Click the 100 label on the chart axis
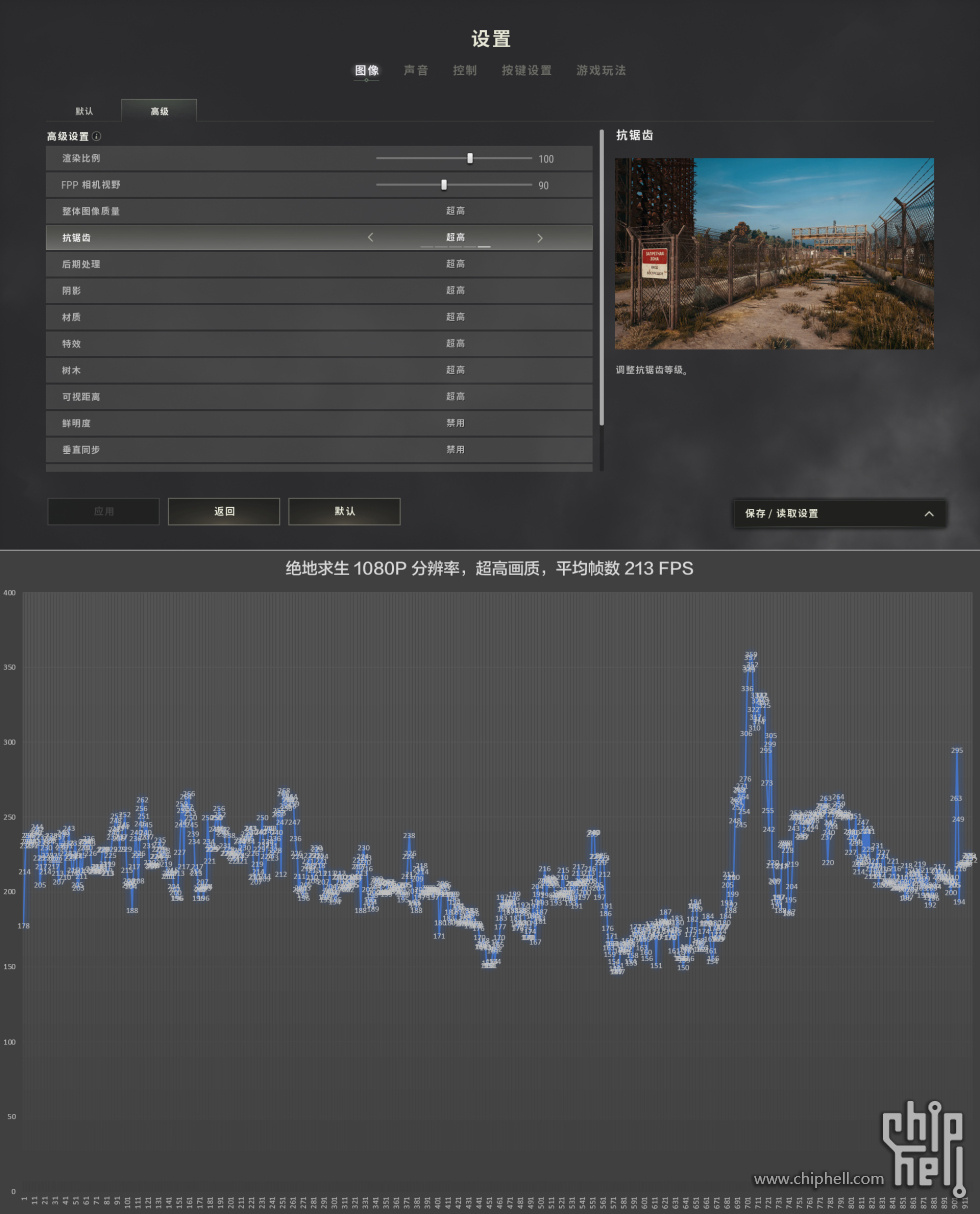 pyautogui.click(x=10, y=1042)
